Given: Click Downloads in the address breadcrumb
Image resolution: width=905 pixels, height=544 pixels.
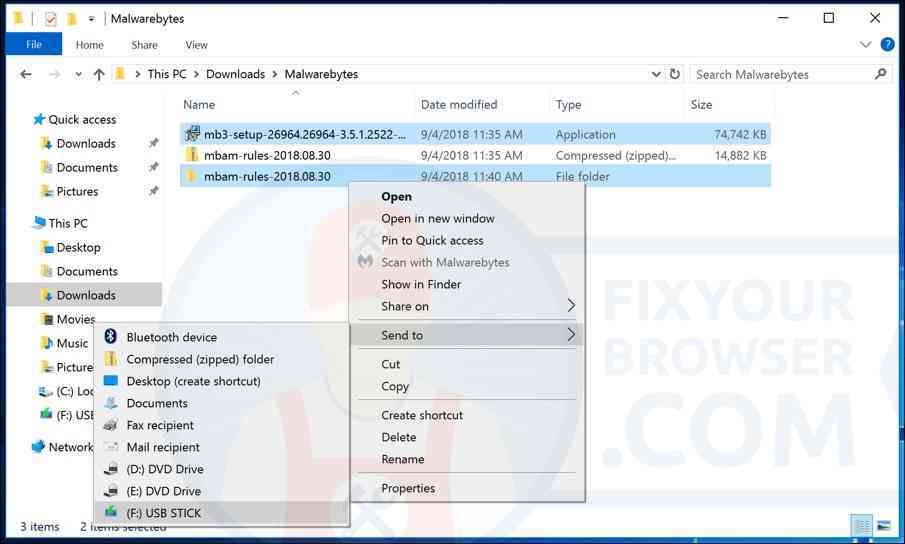Looking at the screenshot, I should 235,74.
